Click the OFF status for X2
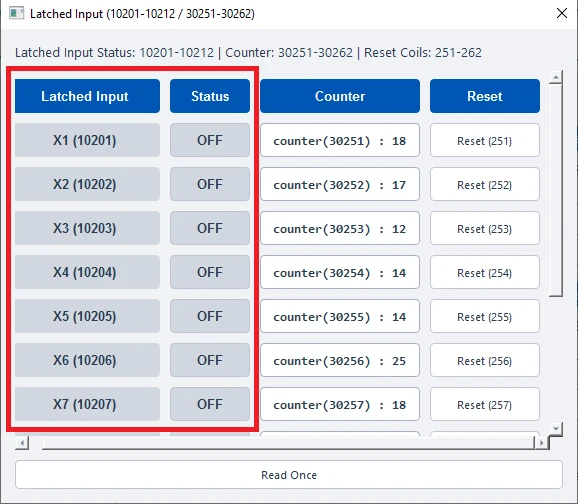The image size is (579, 504). (210, 184)
